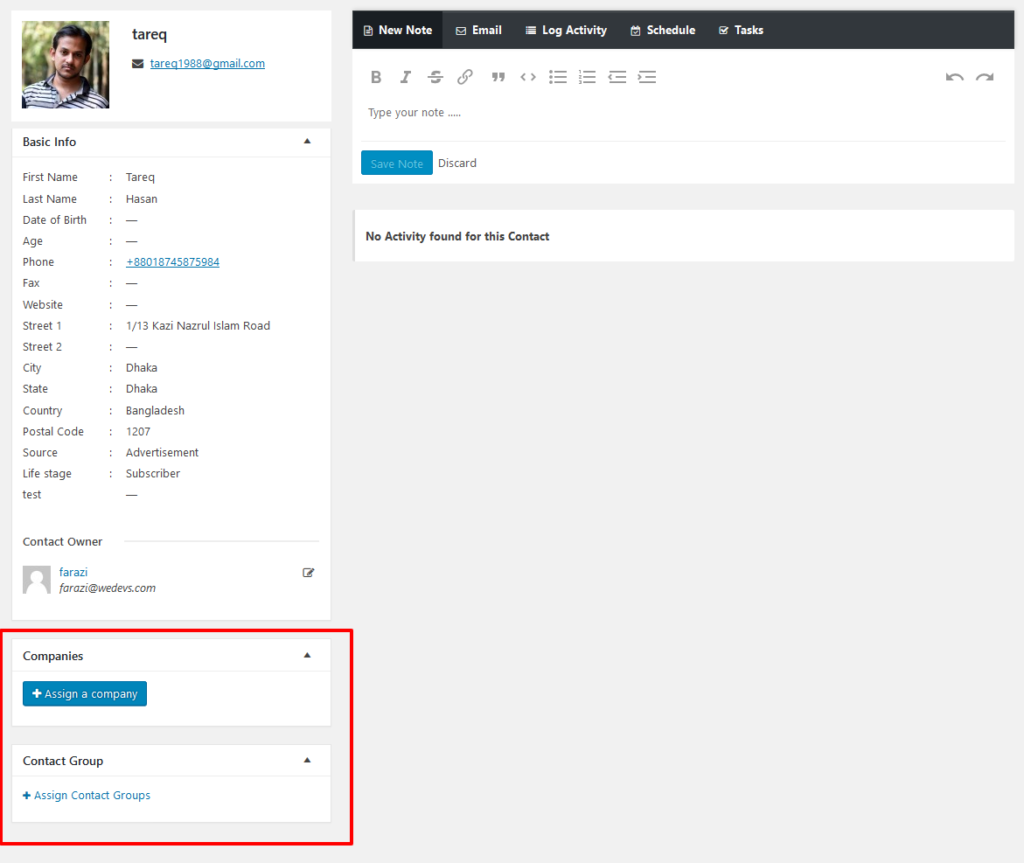Apply italic formatting in note editor
The image size is (1024, 863).
pos(405,77)
